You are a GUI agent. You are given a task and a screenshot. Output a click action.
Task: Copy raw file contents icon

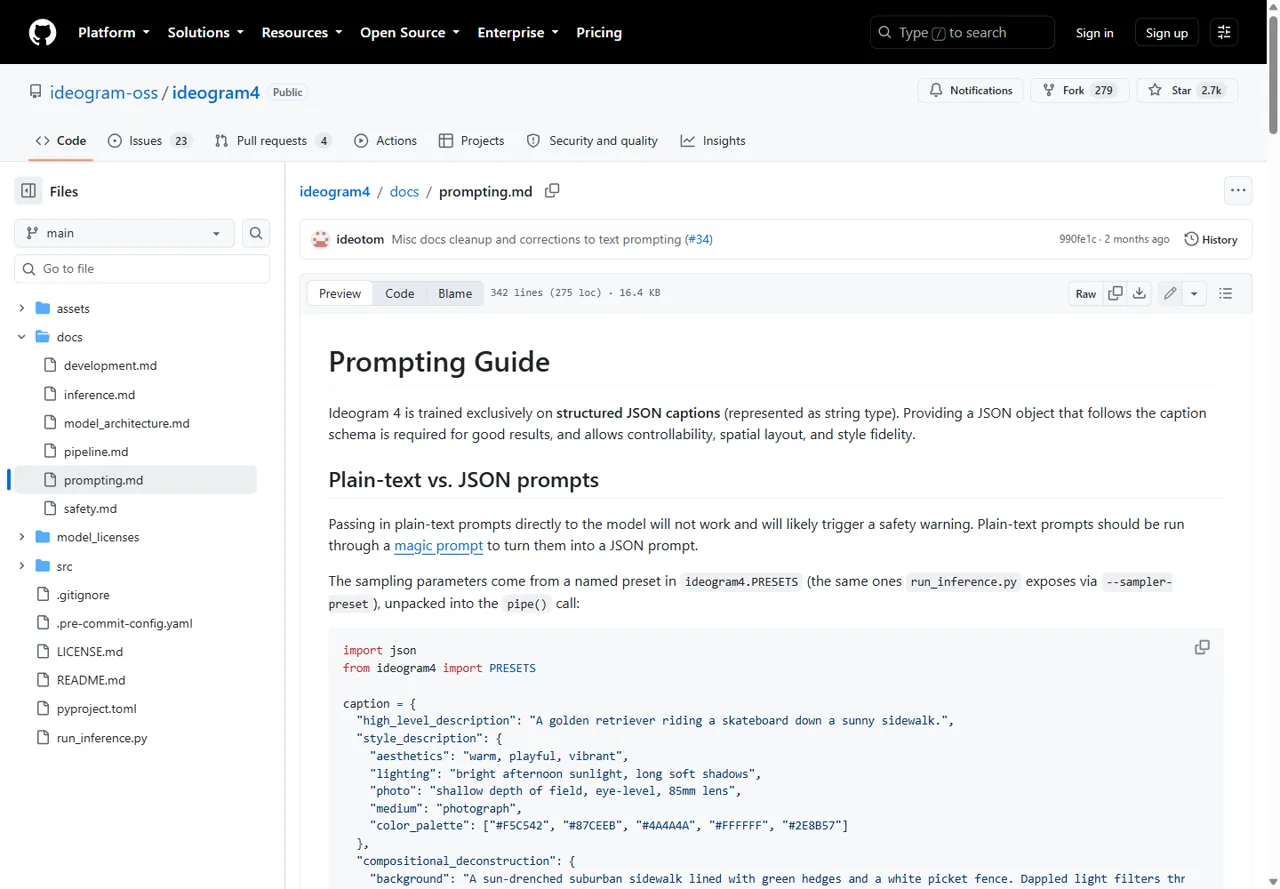click(x=1115, y=294)
